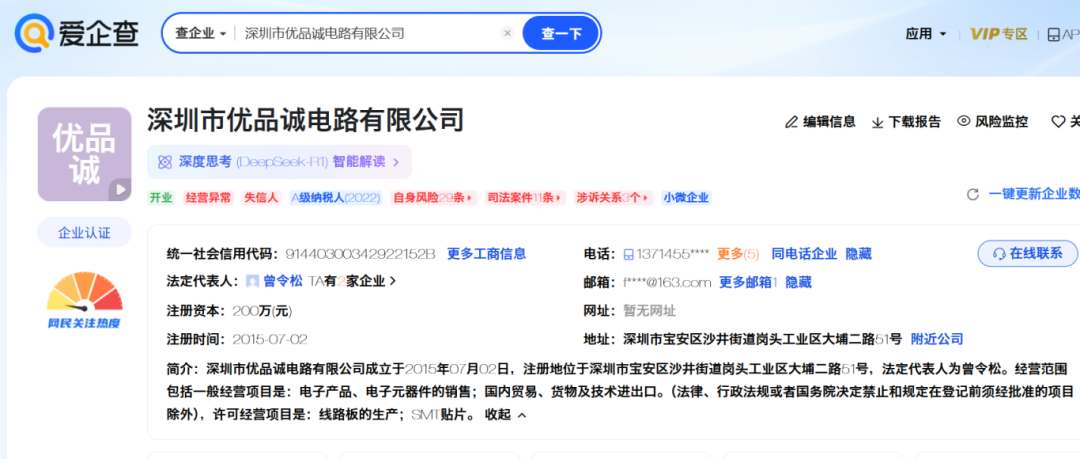Click the 网民关注热度 gauge
The height and width of the screenshot is (459, 1080).
(84, 299)
